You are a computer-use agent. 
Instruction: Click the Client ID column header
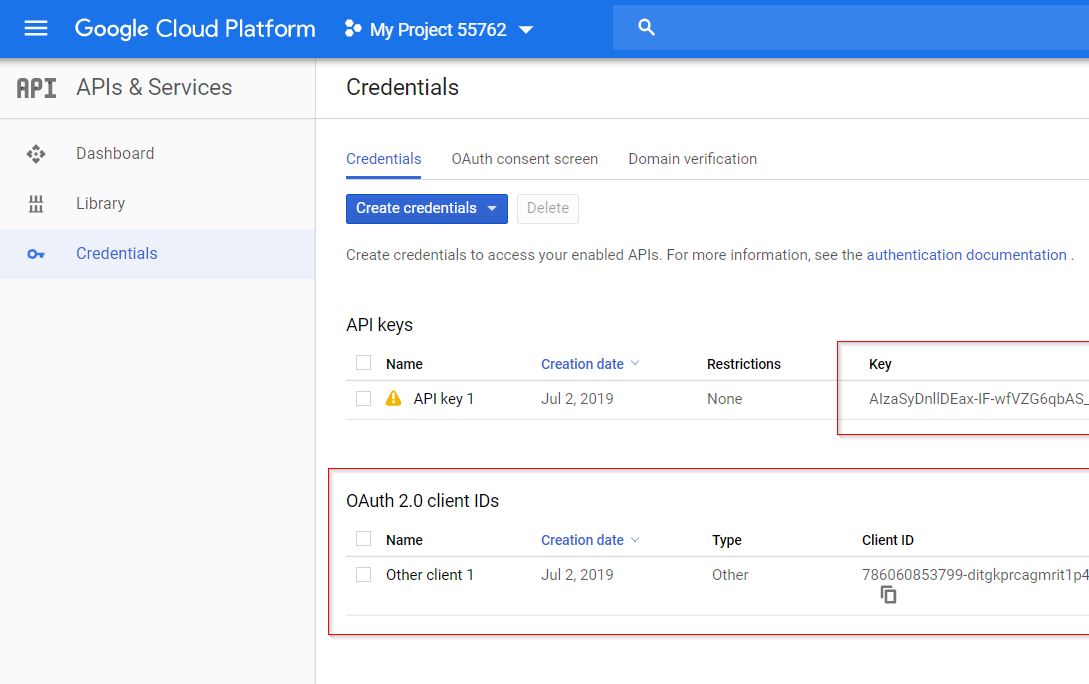888,540
